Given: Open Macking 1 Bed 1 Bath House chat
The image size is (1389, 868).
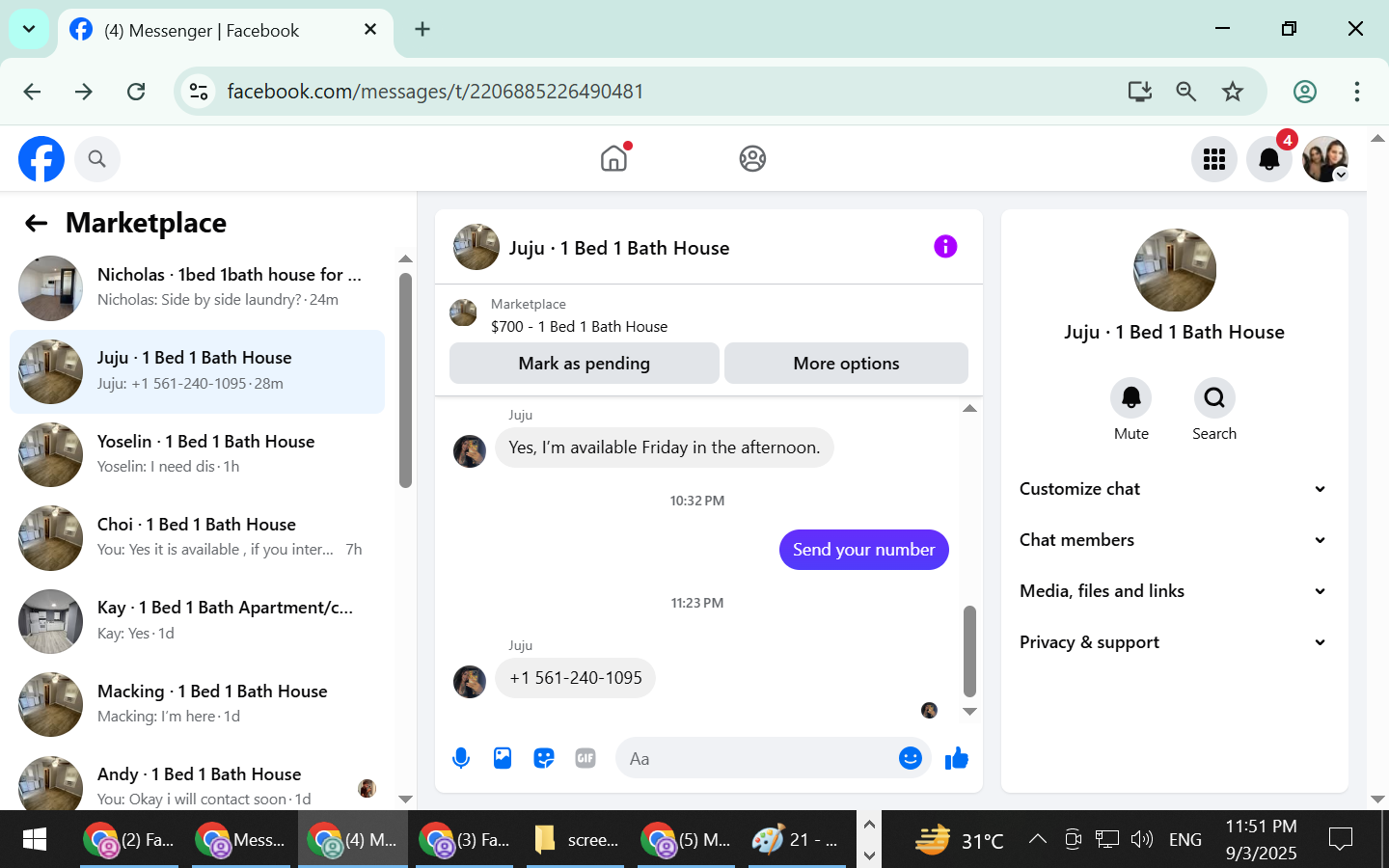Looking at the screenshot, I should click(x=197, y=704).
